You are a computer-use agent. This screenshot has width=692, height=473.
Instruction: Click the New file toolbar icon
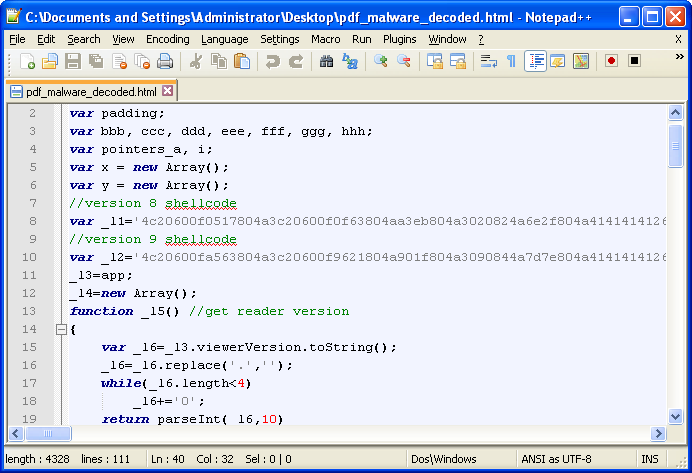tap(27, 62)
